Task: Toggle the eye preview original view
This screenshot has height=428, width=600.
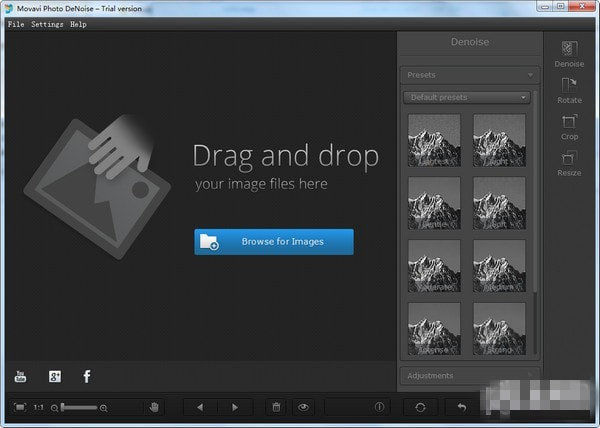Action: pyautogui.click(x=303, y=407)
